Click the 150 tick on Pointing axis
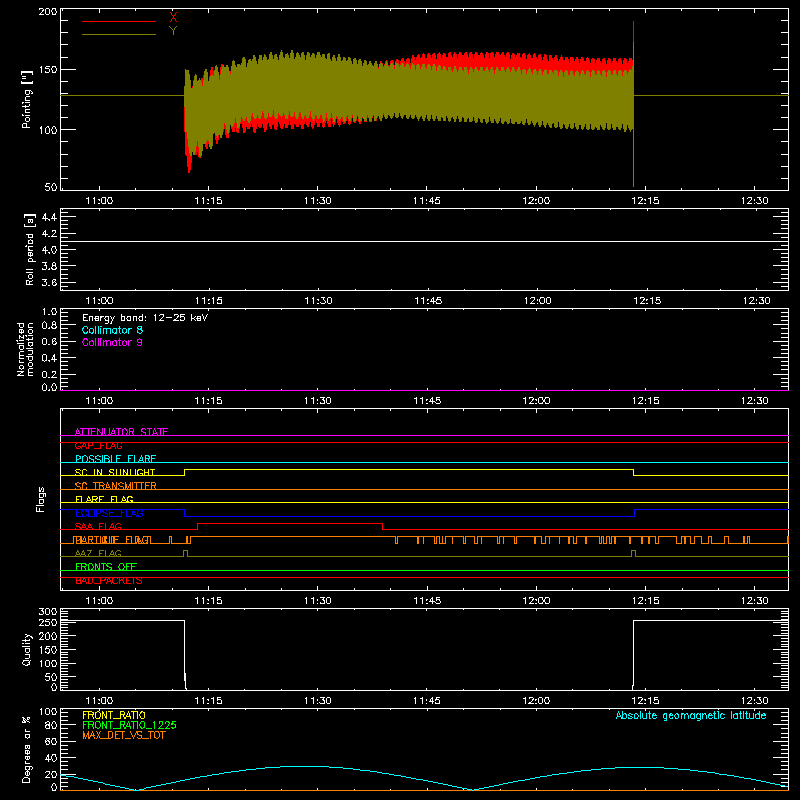 (x=48, y=69)
